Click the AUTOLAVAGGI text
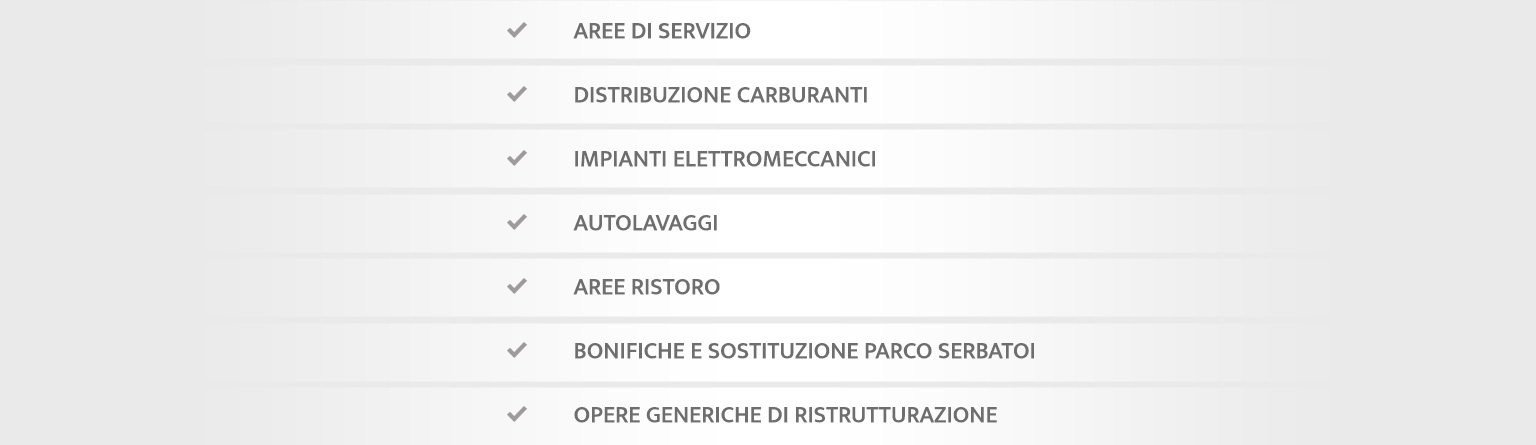1536x445 pixels. [645, 223]
